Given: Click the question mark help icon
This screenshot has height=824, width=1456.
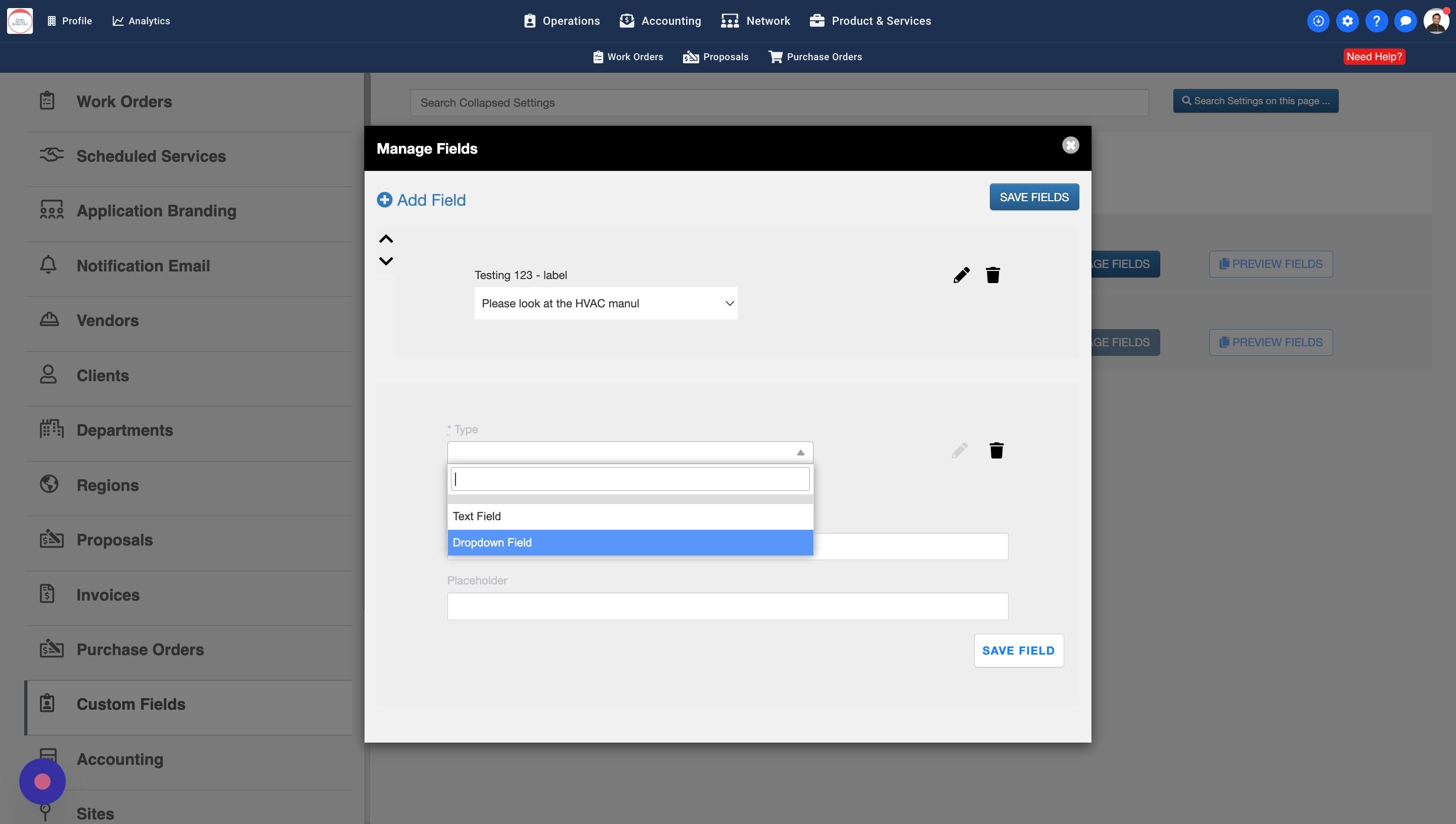Looking at the screenshot, I should [x=1376, y=21].
